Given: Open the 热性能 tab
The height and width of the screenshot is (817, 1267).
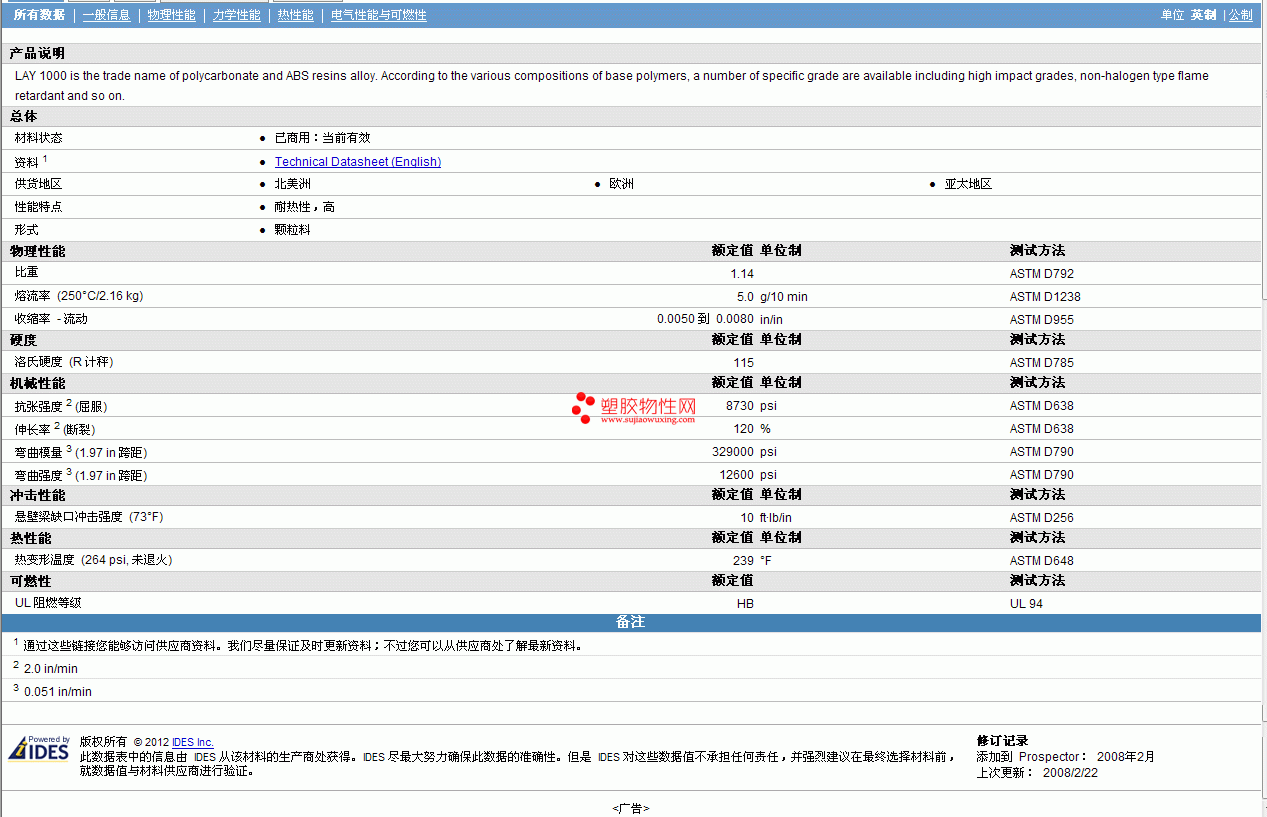Looking at the screenshot, I should (296, 15).
